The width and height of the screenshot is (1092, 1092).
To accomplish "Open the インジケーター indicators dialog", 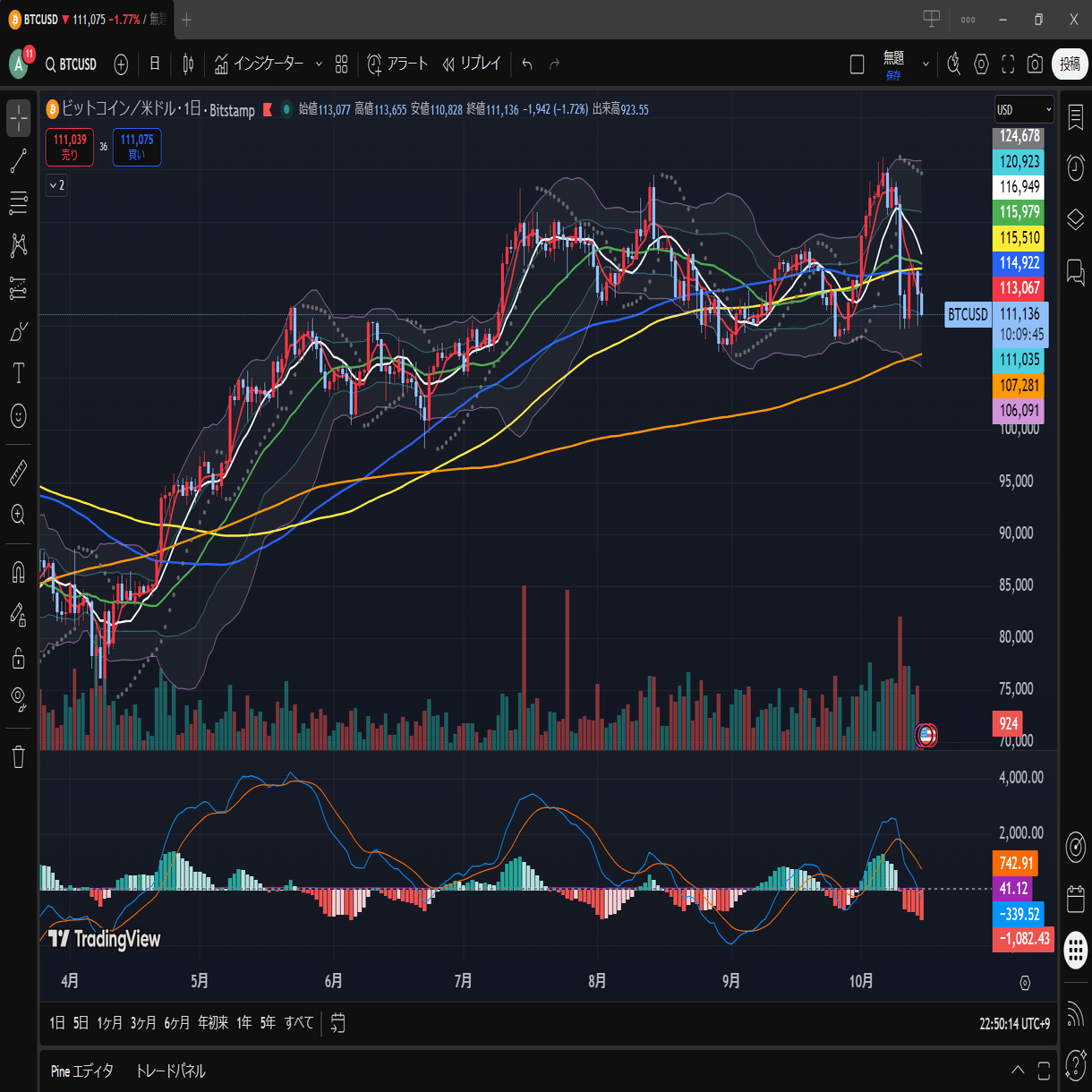I will (x=259, y=64).
